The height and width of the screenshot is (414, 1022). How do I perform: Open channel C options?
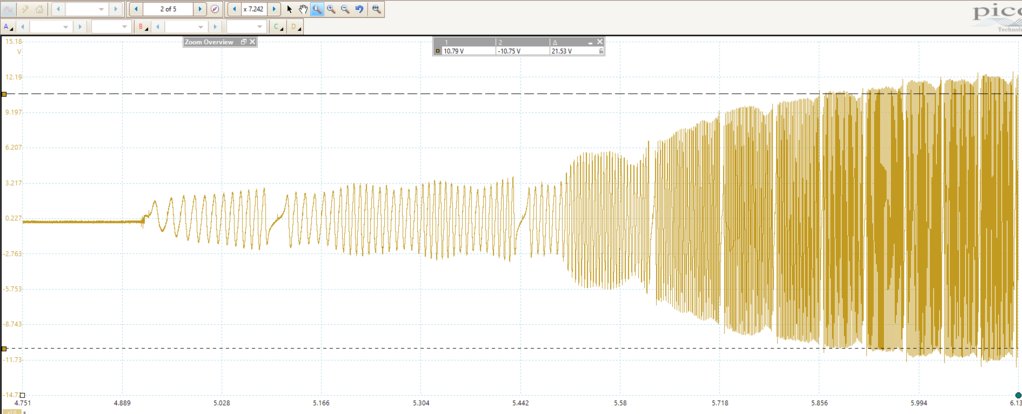(278, 27)
